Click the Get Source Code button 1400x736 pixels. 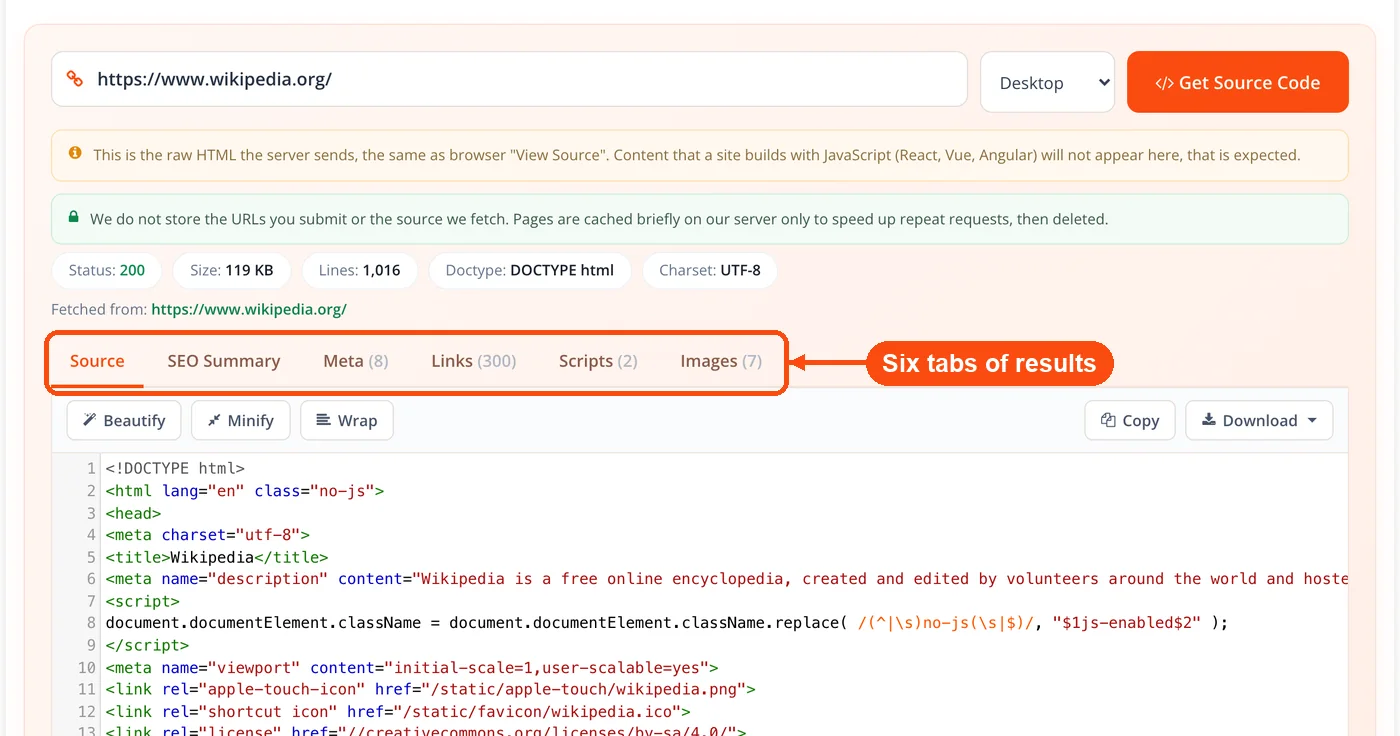click(x=1237, y=82)
